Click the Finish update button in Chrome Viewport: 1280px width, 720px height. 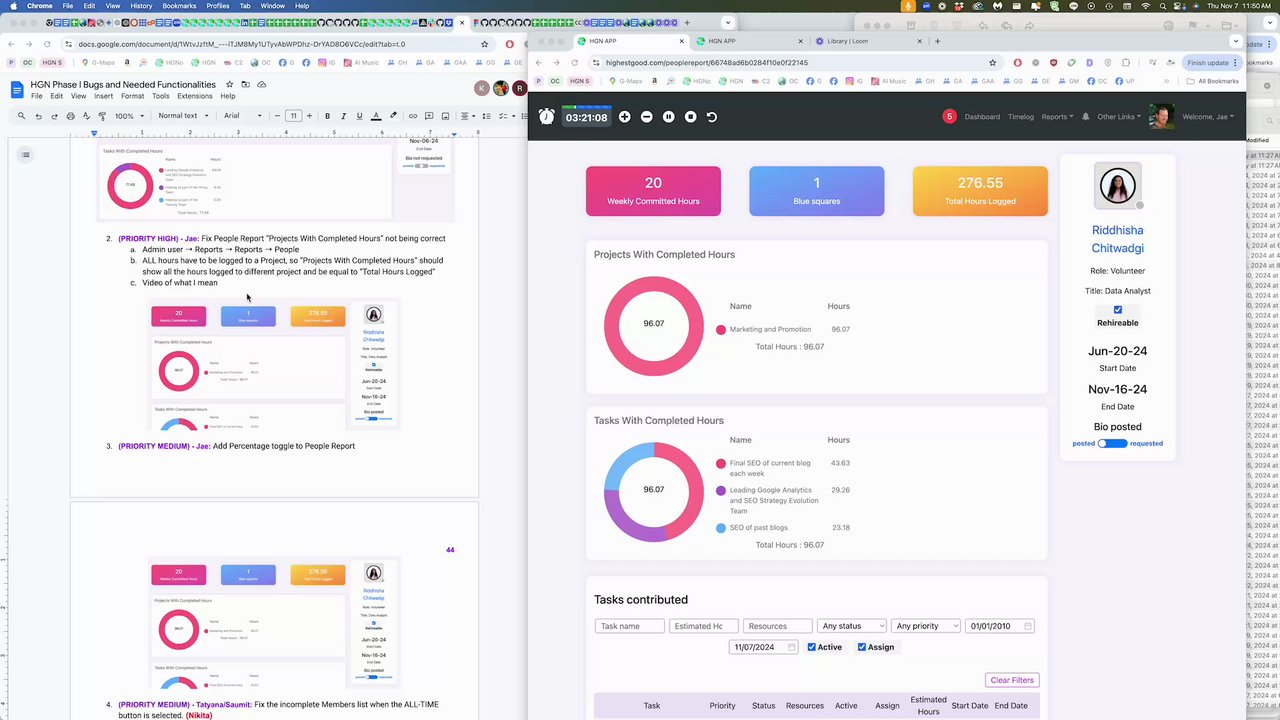pyautogui.click(x=1213, y=62)
